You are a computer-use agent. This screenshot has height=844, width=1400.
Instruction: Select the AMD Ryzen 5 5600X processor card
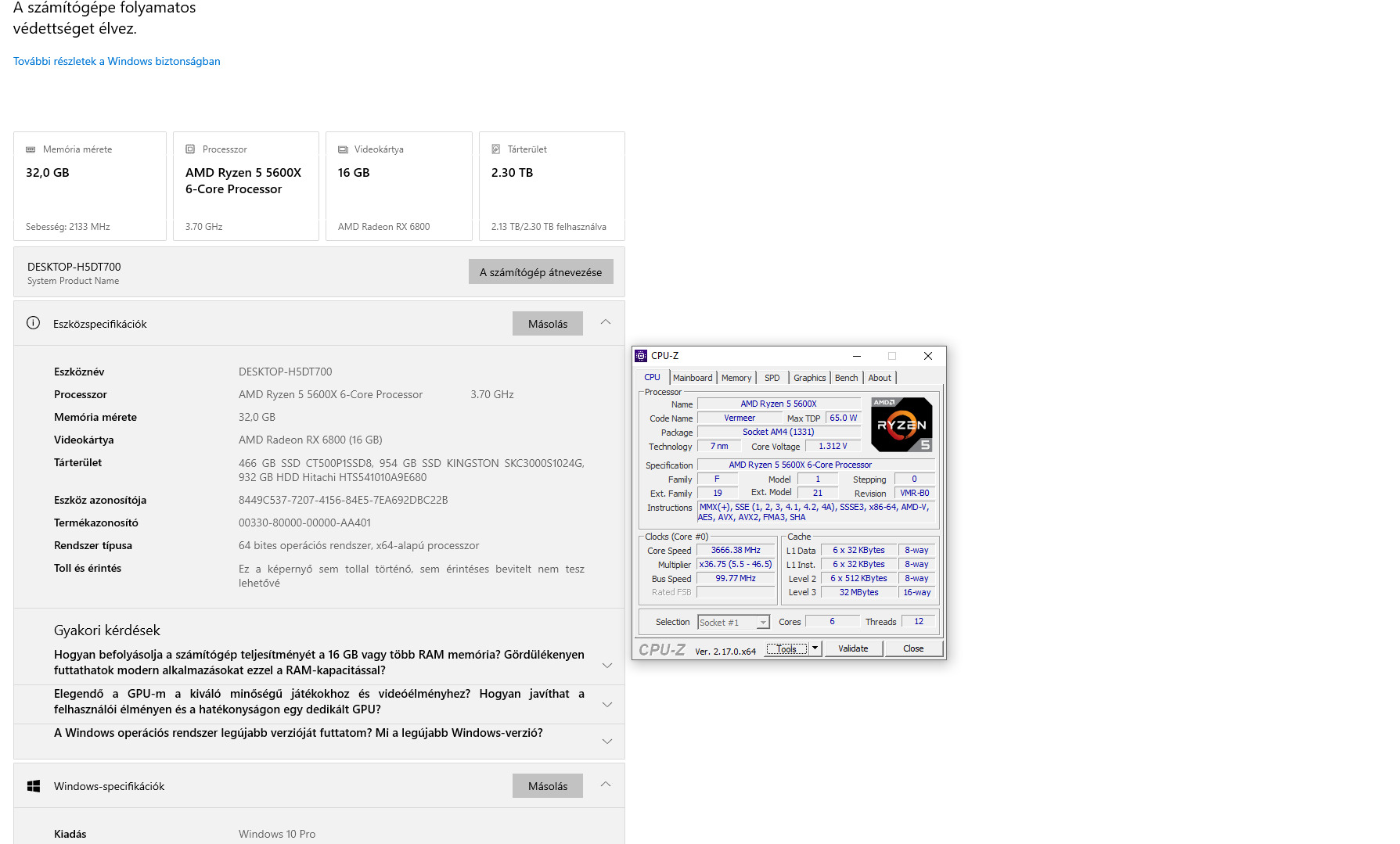[246, 186]
